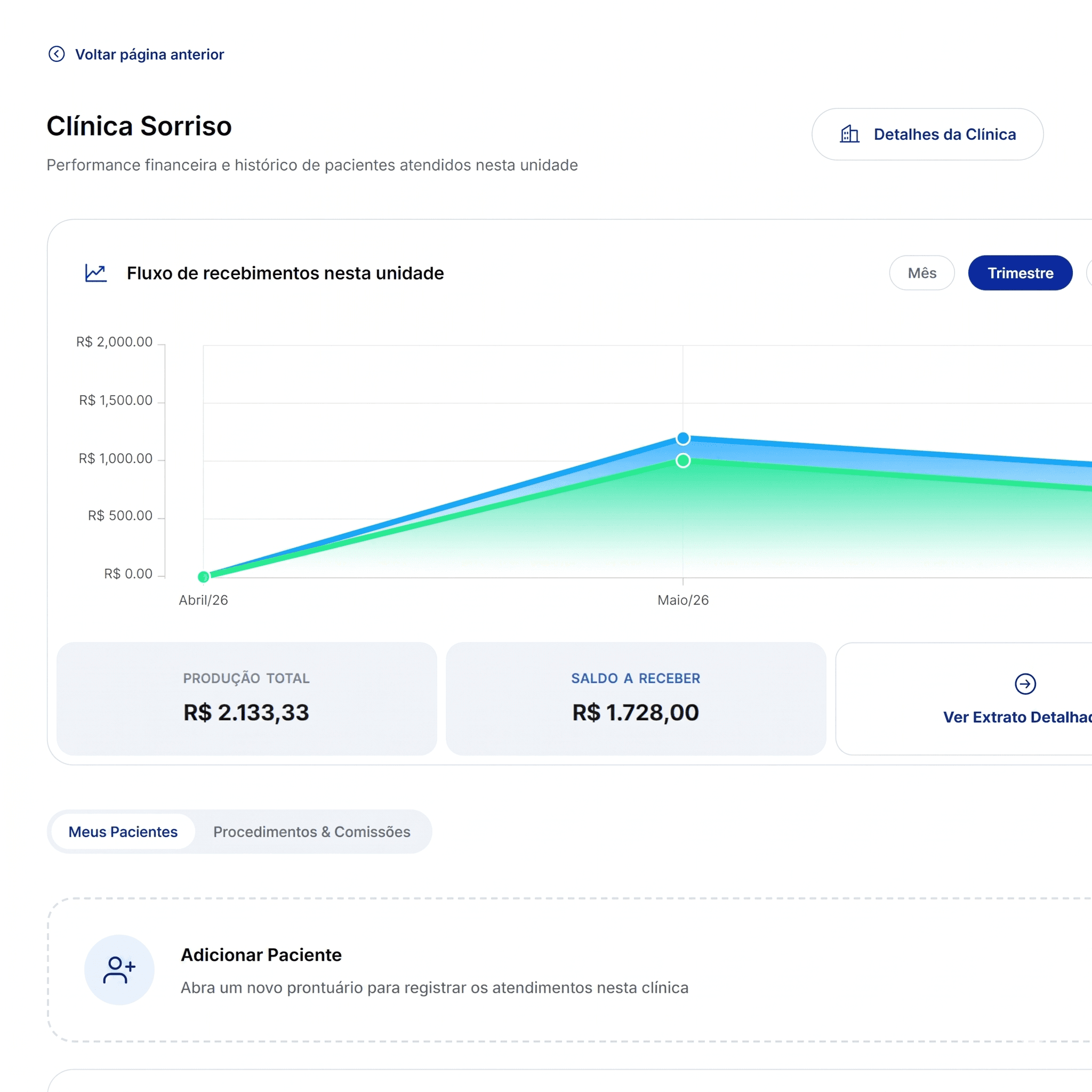
Task: Click the green data point at Abril/26
Action: 204,576
